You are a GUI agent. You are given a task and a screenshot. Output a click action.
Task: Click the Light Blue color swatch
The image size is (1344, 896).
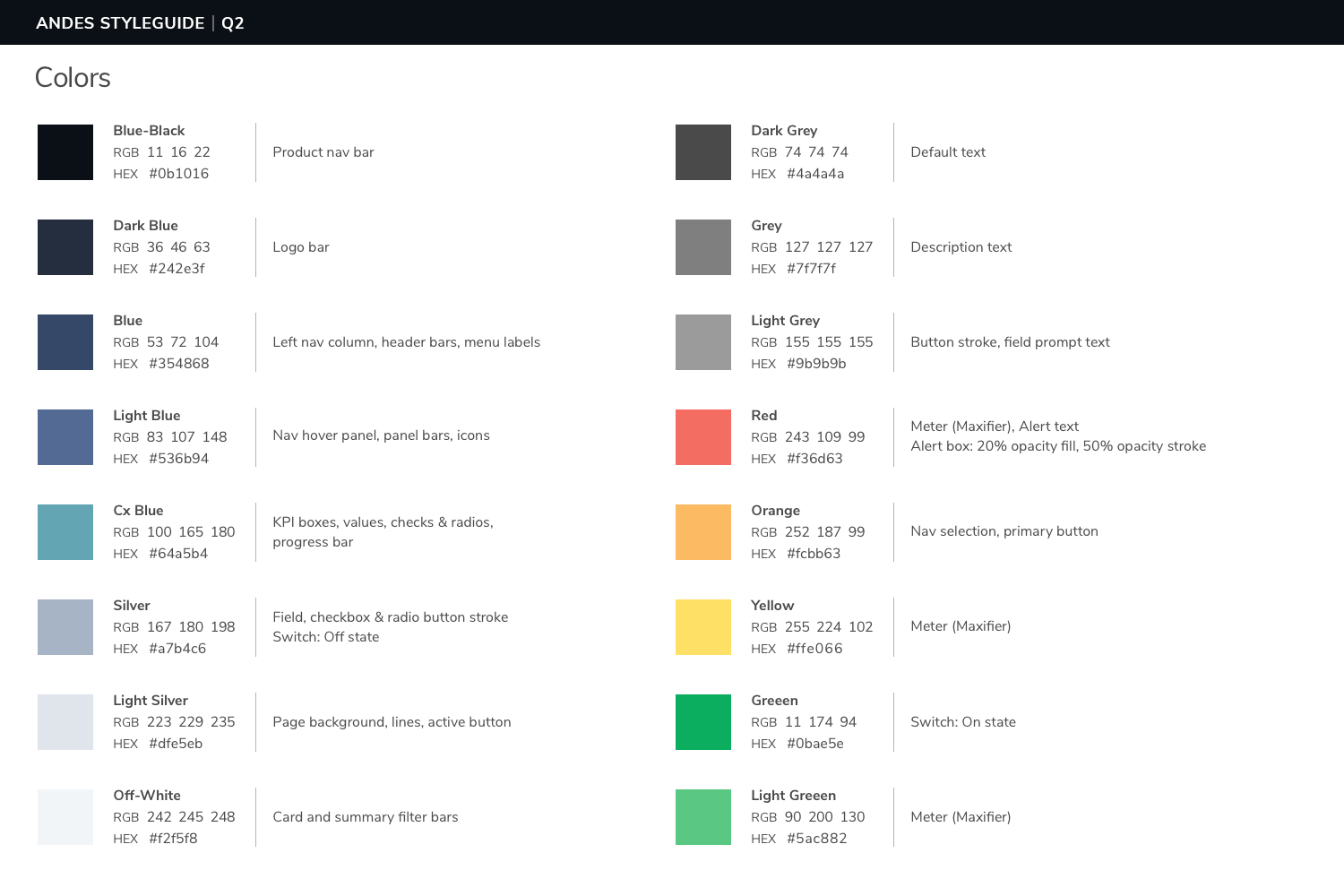[65, 437]
